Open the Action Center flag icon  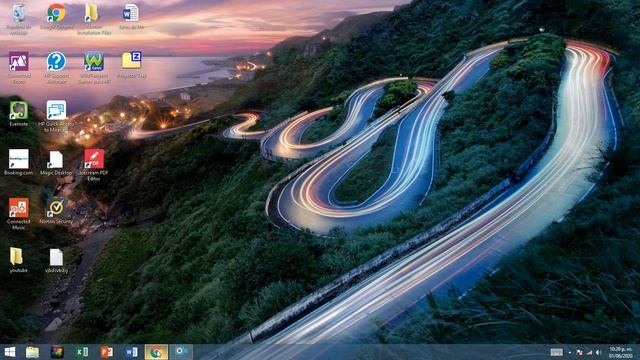tap(579, 352)
